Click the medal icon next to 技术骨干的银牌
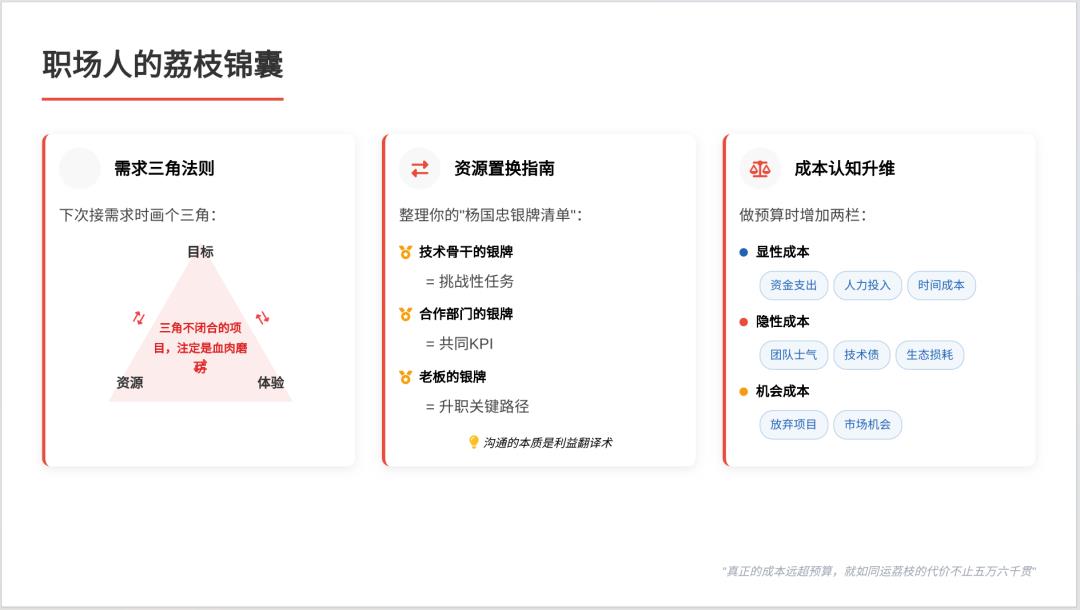This screenshot has height=610, width=1080. (x=406, y=252)
